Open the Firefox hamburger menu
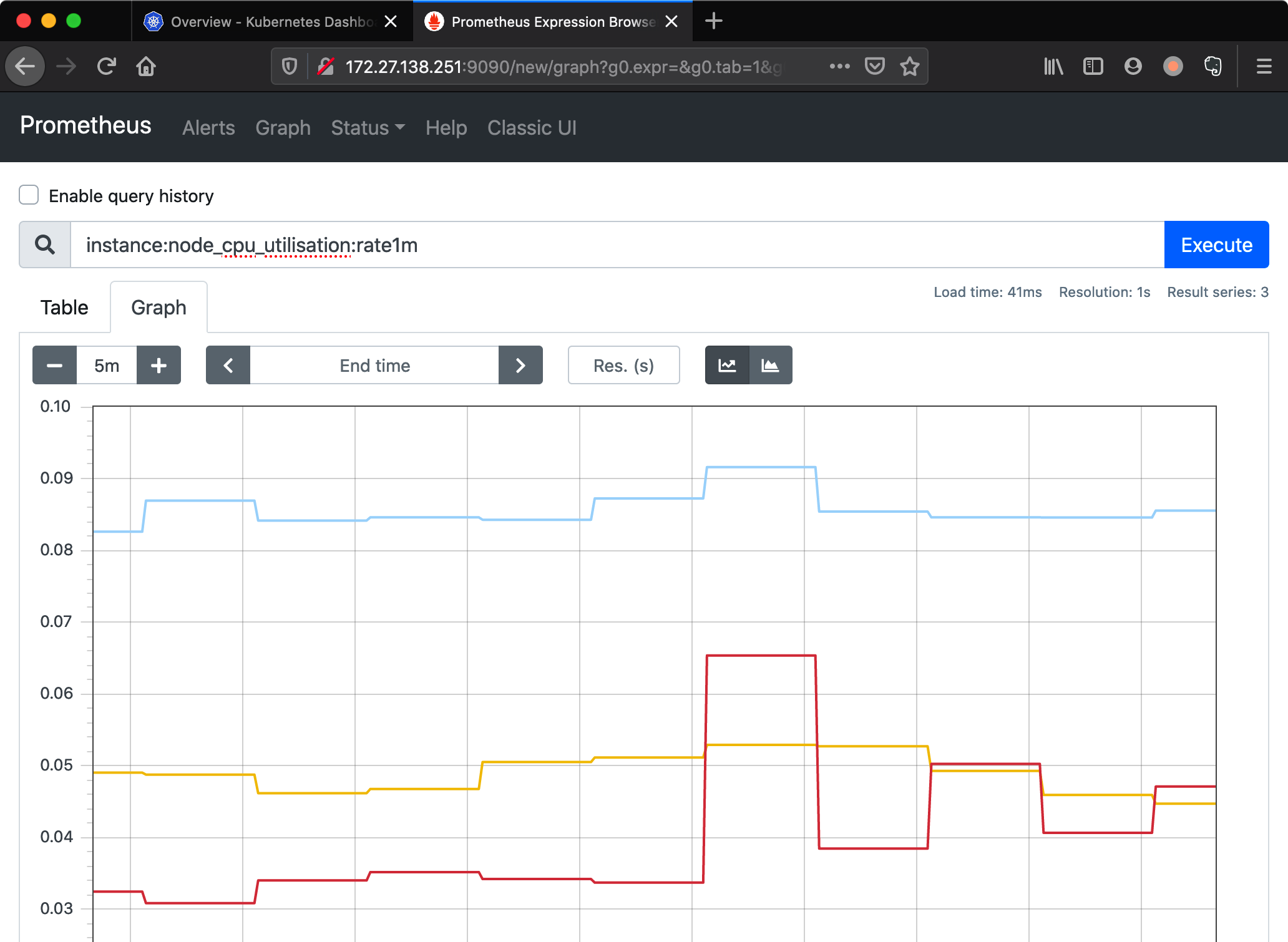Viewport: 1288px width, 942px height. pyautogui.click(x=1264, y=66)
